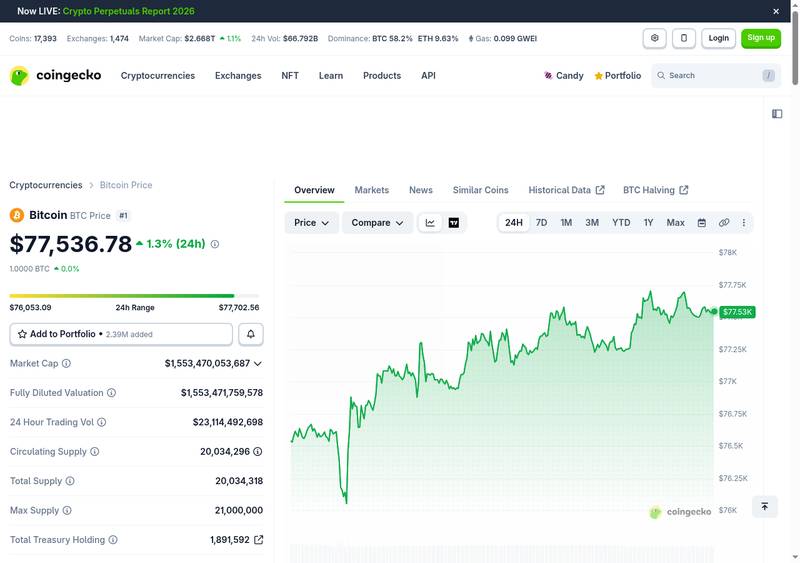The height and width of the screenshot is (563, 800).
Task: Select the YTD time range
Action: (x=621, y=223)
